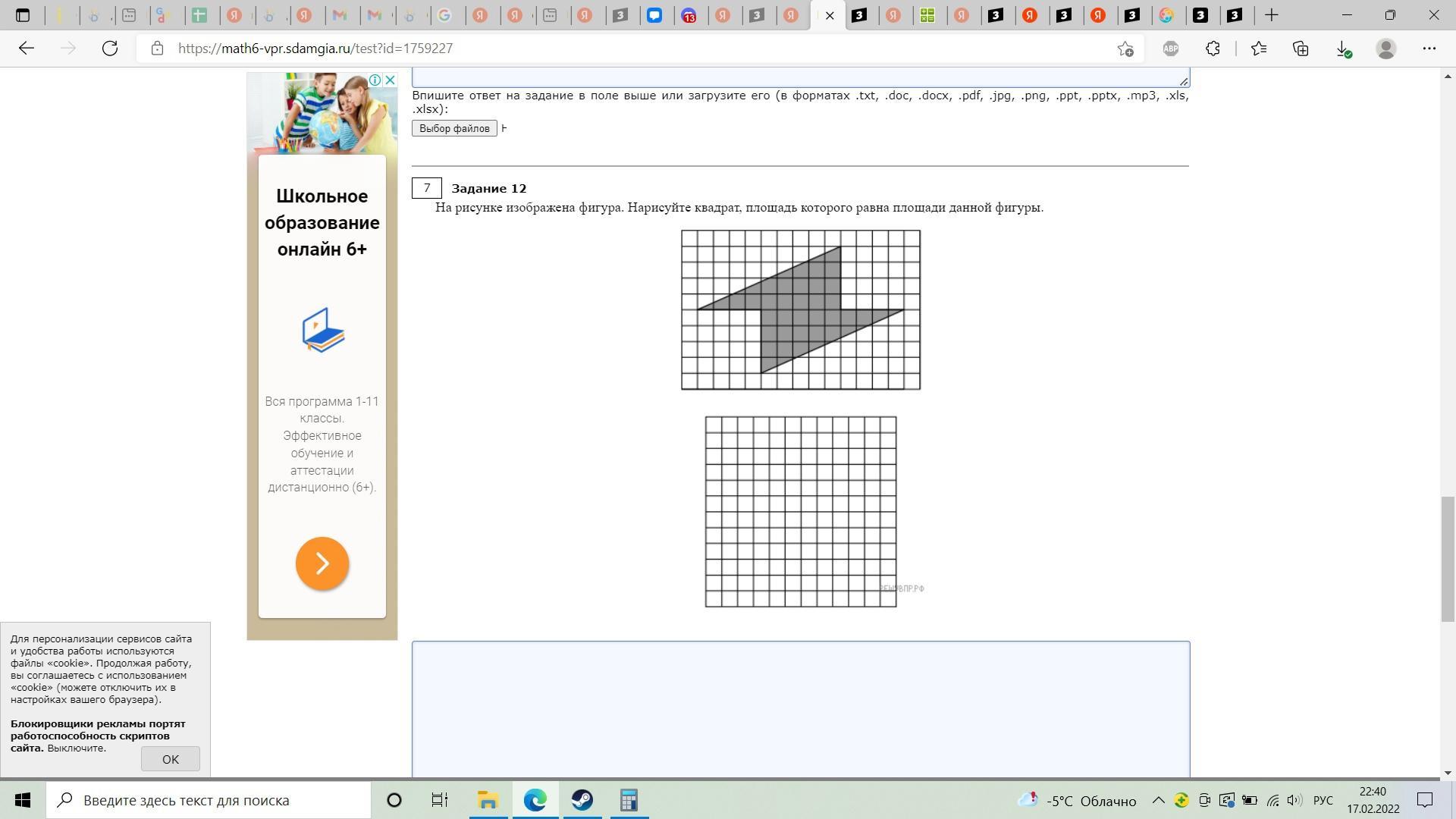Viewport: 1456px width, 819px height.
Task: Open the Collections icon in toolbar
Action: (1301, 49)
